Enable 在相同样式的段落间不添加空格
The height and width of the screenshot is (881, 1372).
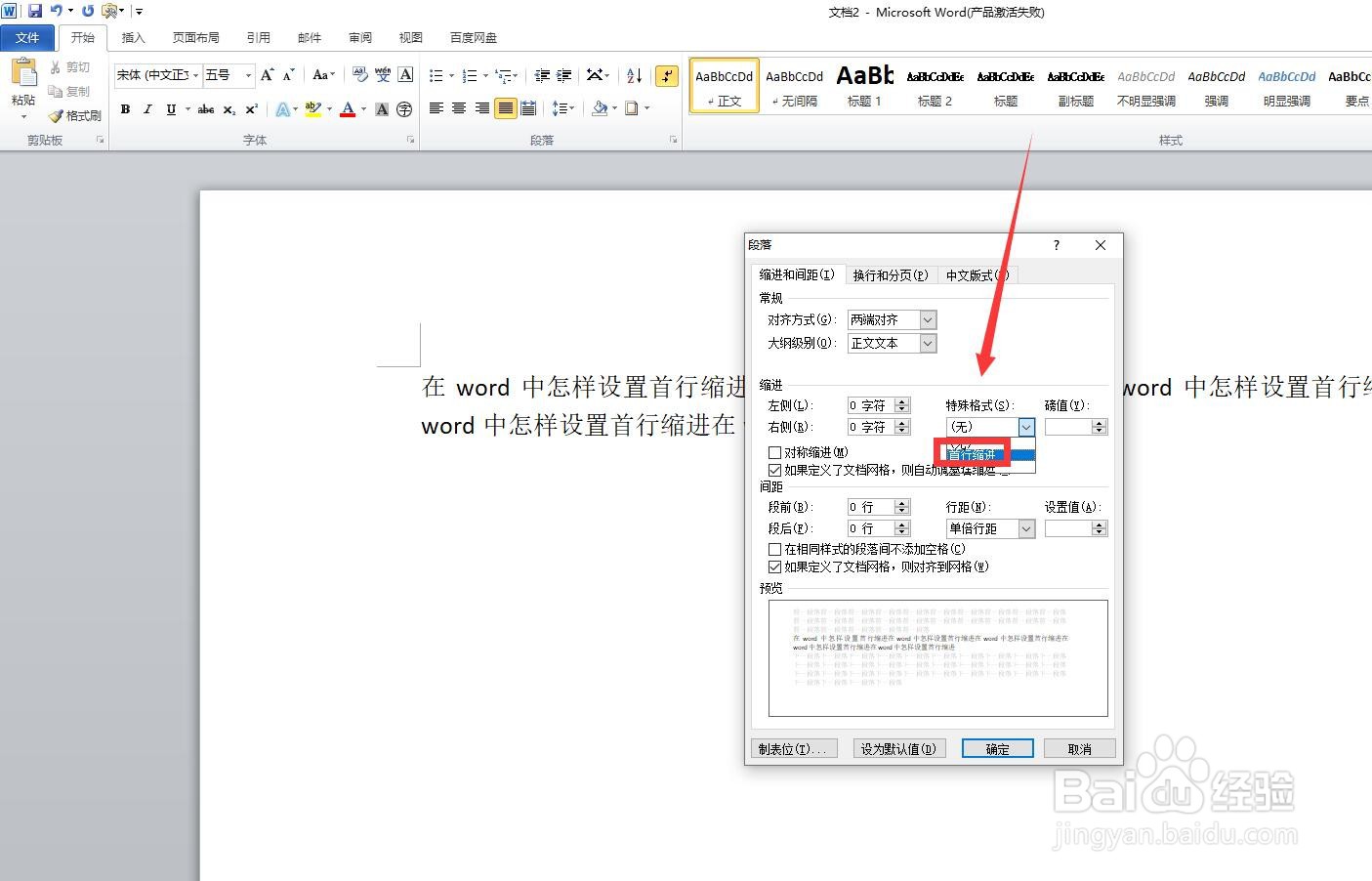coord(774,549)
